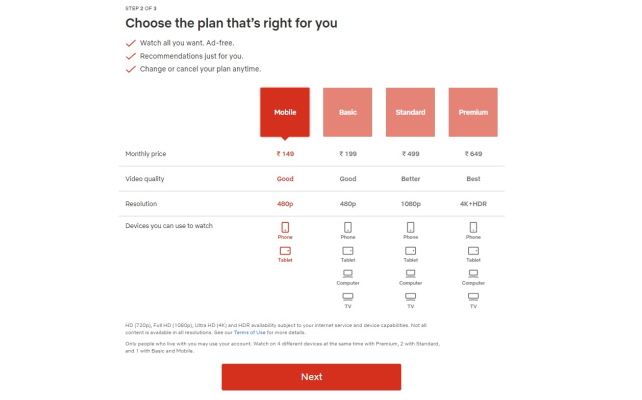Click the 1080p resolution under Standard

[x=411, y=204]
